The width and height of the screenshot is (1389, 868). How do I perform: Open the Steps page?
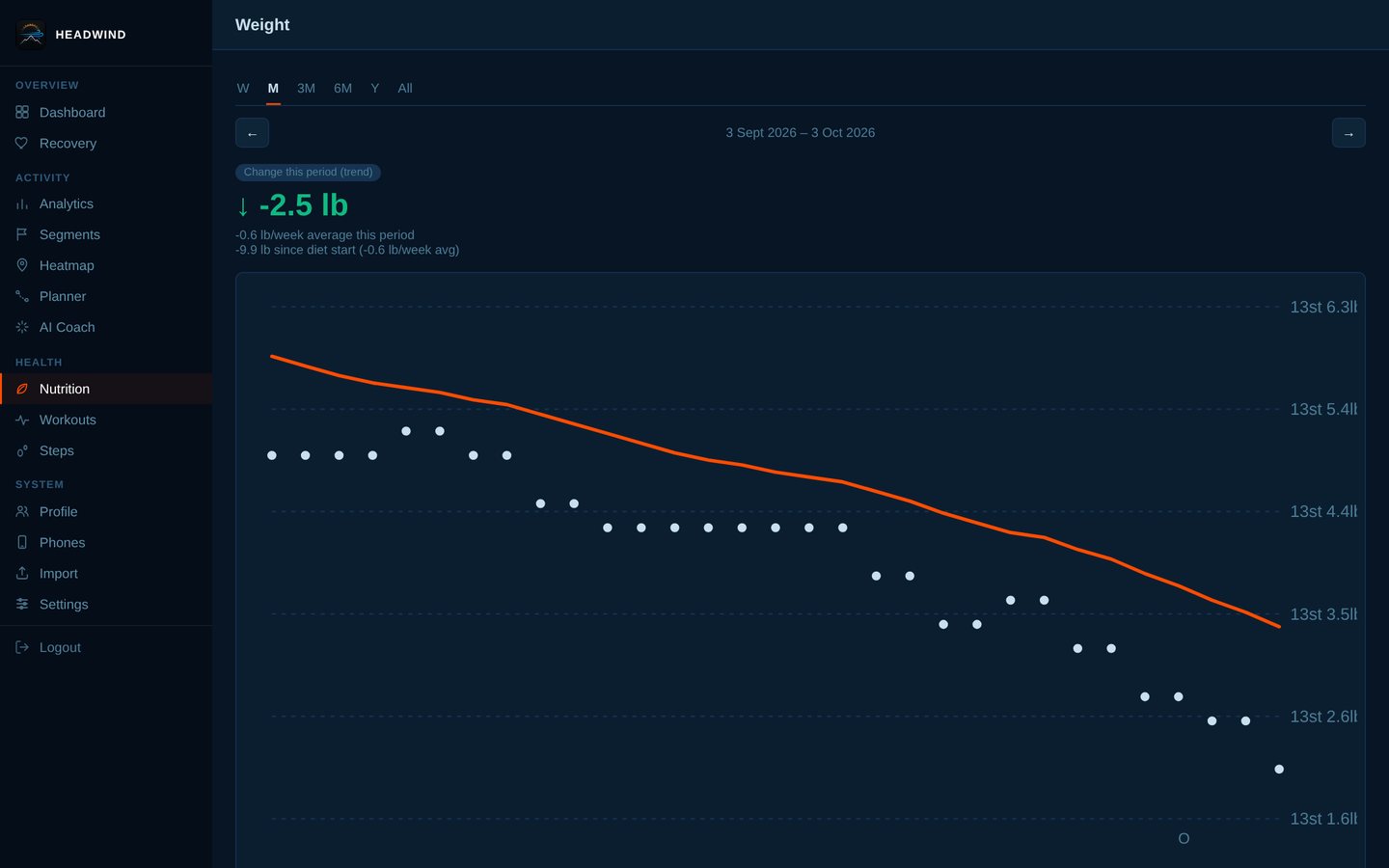[106, 451]
